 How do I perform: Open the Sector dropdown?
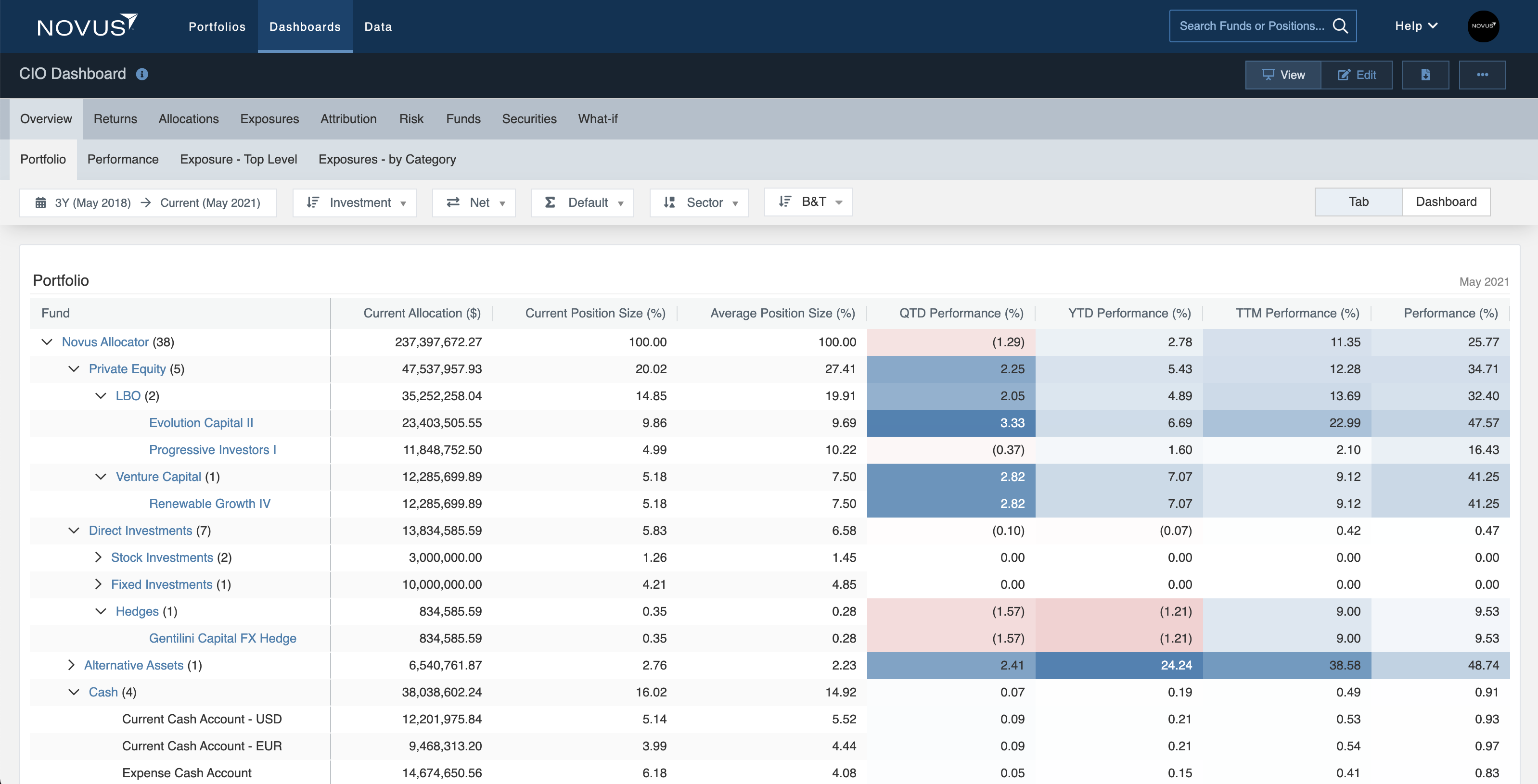[x=699, y=202]
